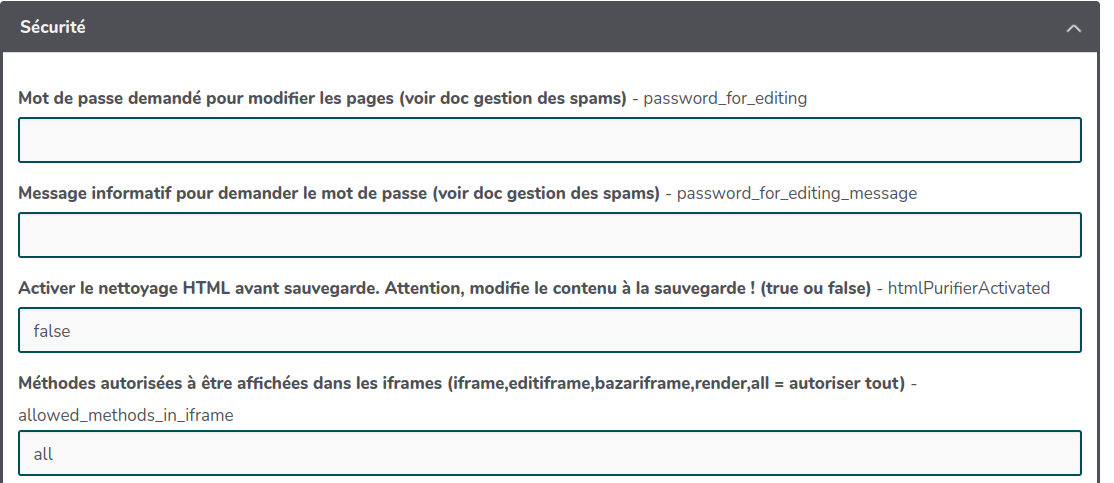Click "(true ou false)" hint text
The width and height of the screenshot is (1114, 483).
(814, 288)
